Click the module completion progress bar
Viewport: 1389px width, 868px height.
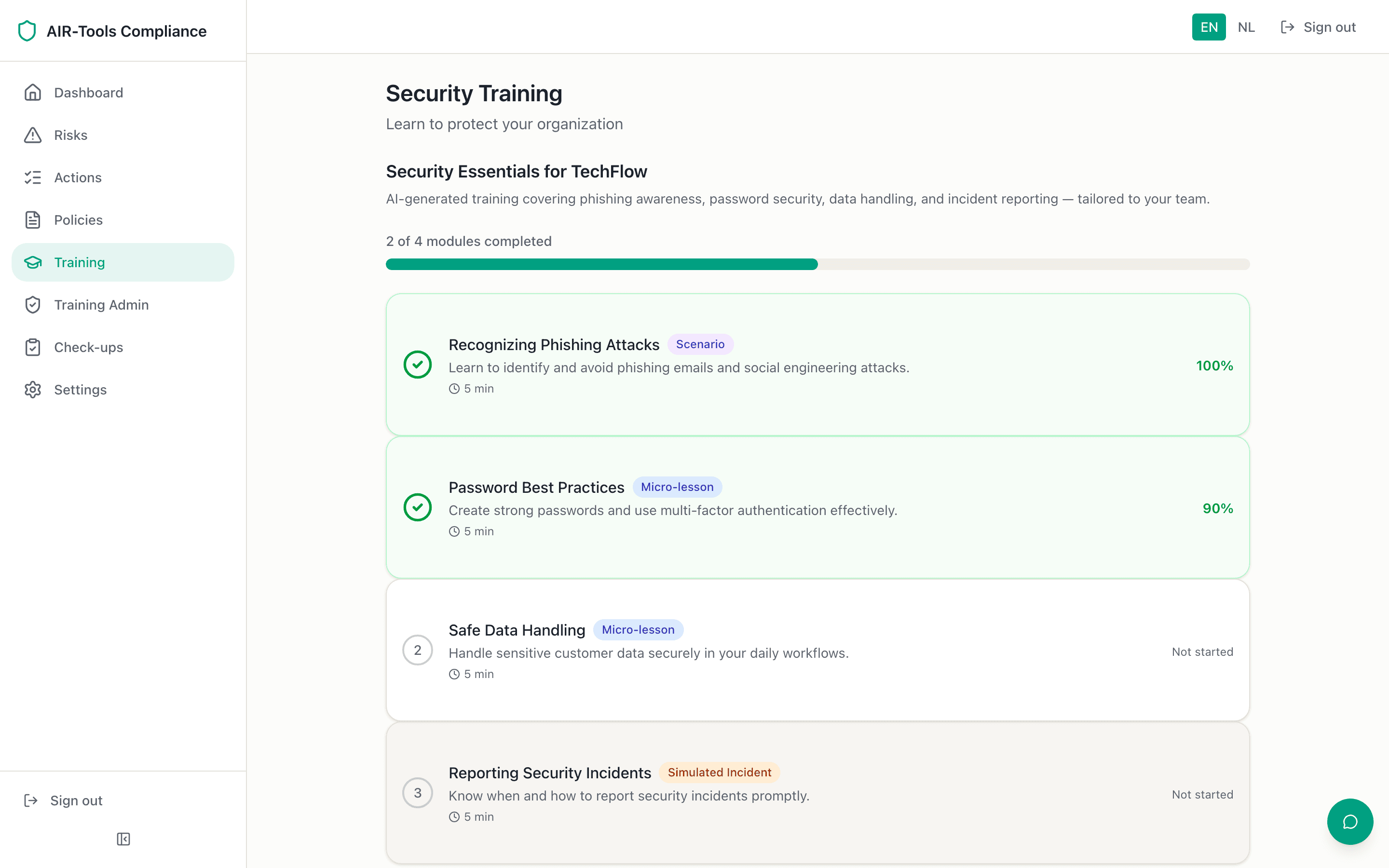click(818, 264)
